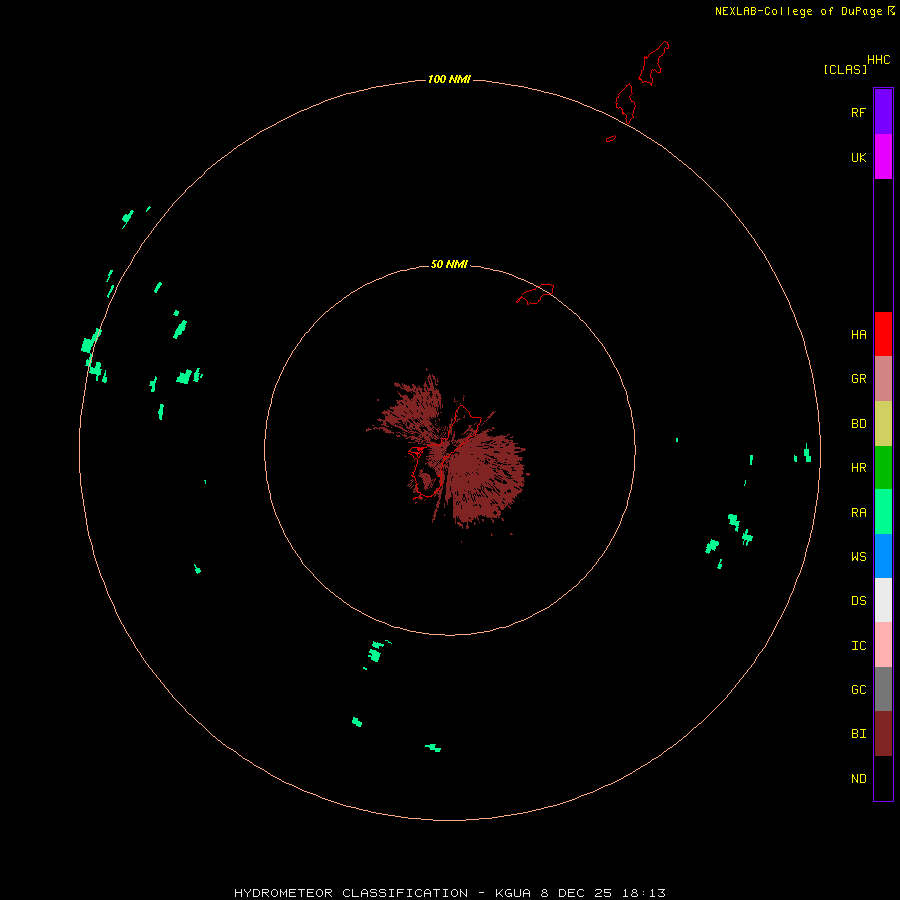Click the white DS legend swatch
900x900 pixels.
883,600
